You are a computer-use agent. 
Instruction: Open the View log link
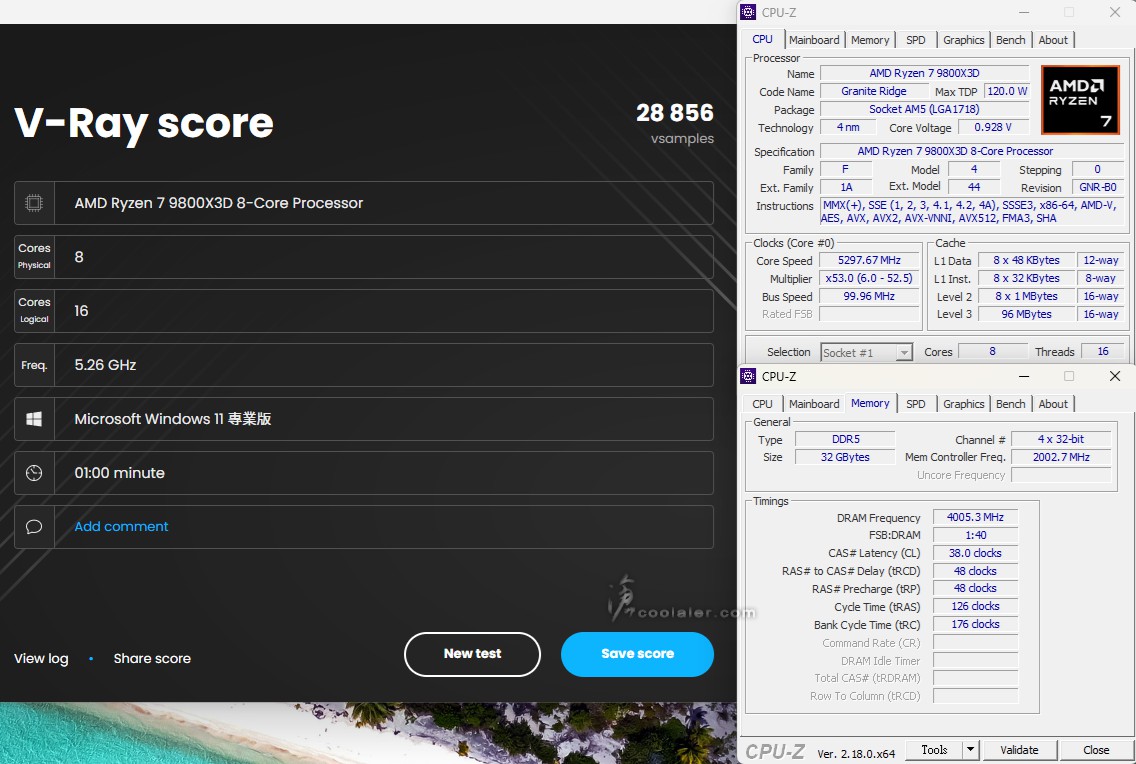click(41, 658)
